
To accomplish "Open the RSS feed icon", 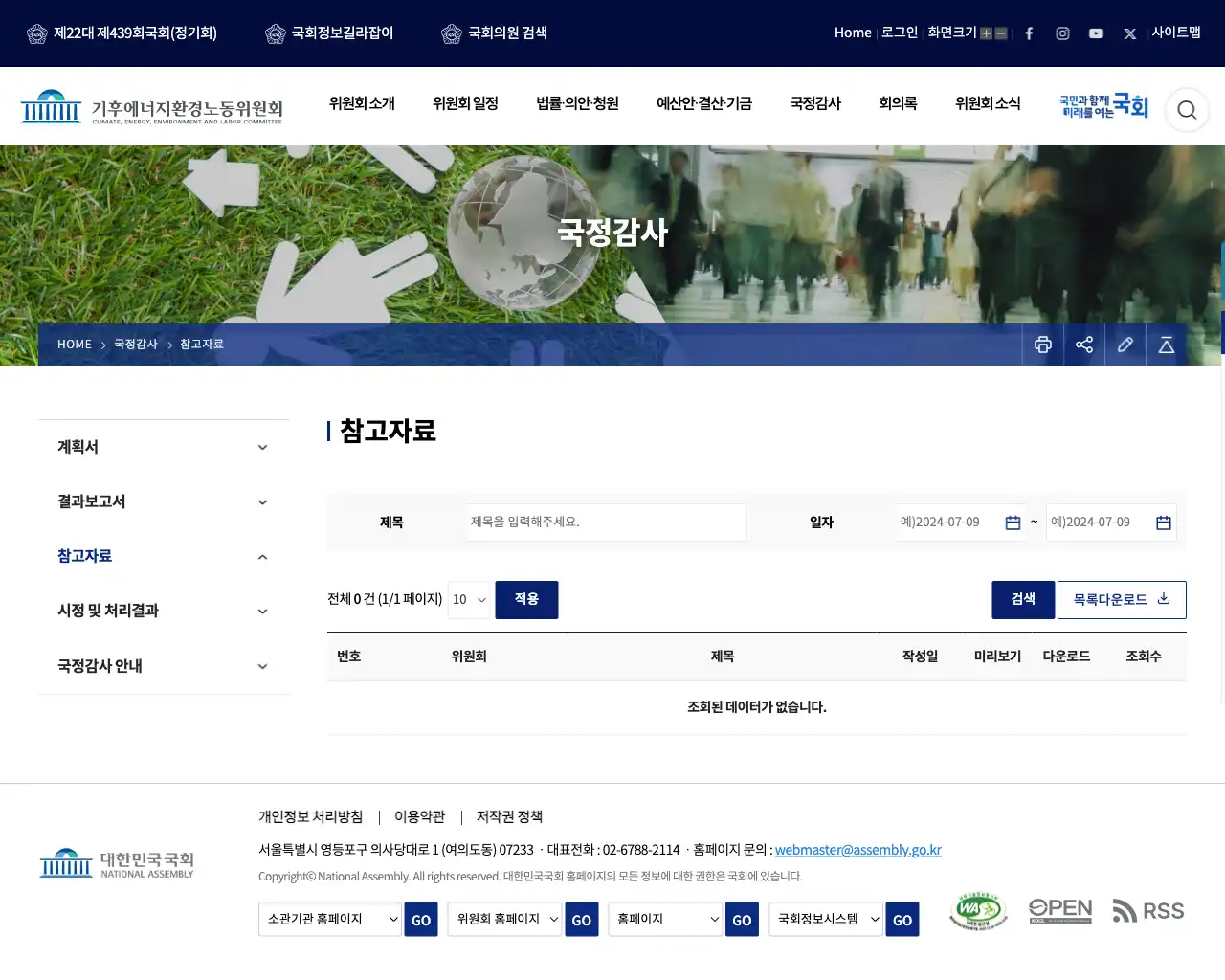I will (1148, 911).
